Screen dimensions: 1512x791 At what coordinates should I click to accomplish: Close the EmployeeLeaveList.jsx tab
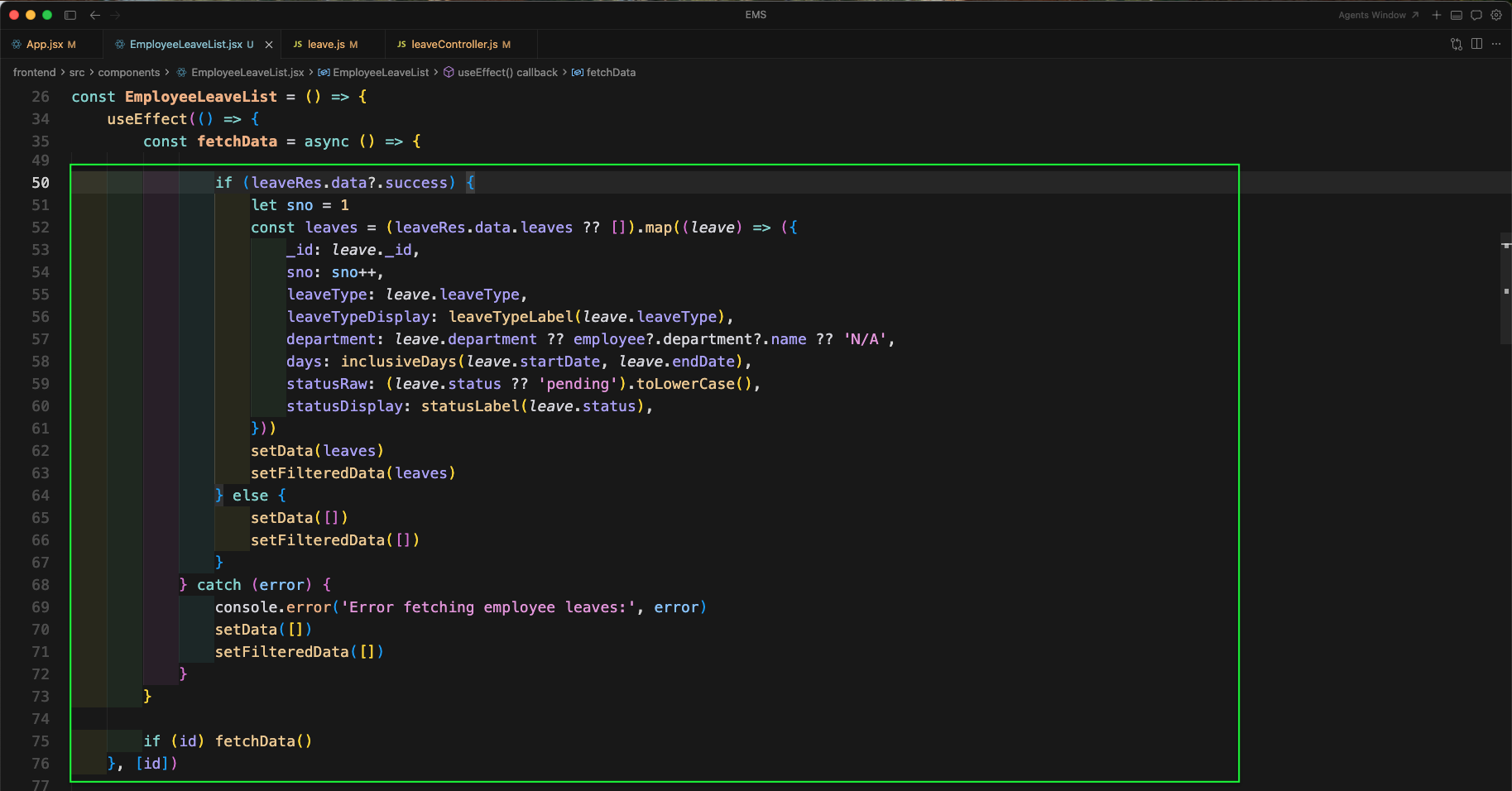(269, 45)
